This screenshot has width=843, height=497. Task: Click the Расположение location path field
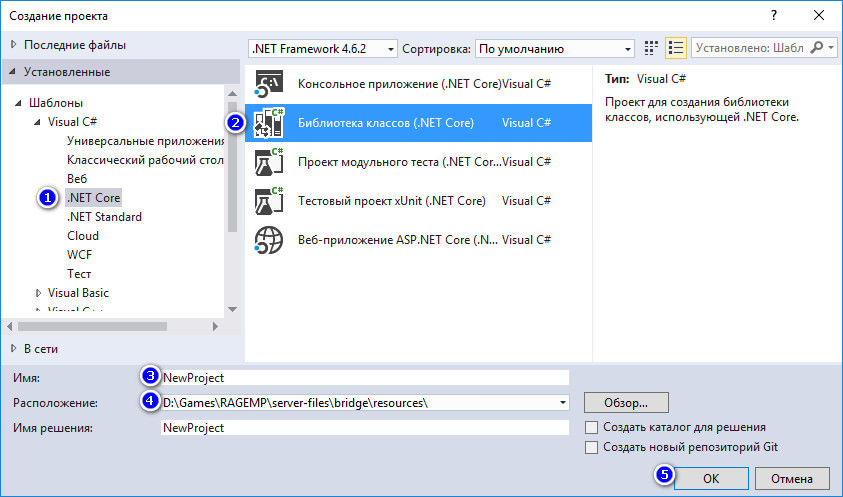click(365, 402)
